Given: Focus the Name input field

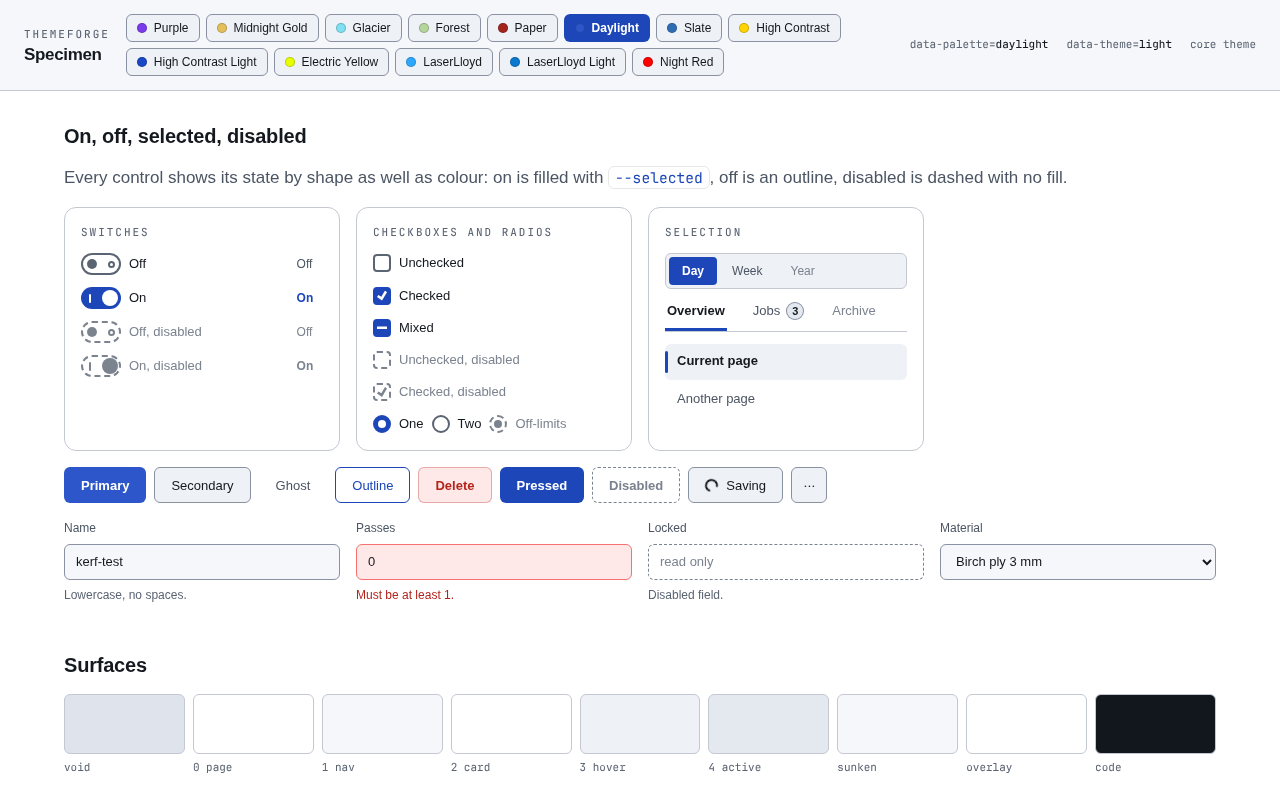Looking at the screenshot, I should point(202,562).
